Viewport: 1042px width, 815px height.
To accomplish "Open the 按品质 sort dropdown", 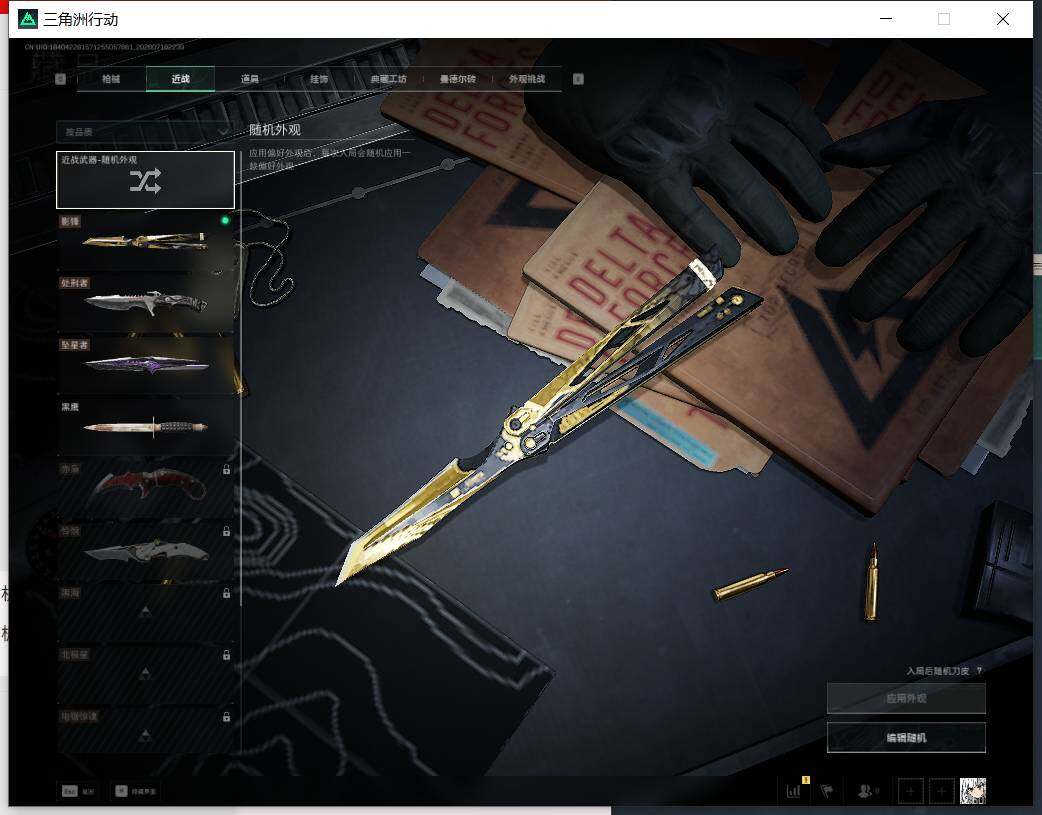I will click(x=145, y=132).
